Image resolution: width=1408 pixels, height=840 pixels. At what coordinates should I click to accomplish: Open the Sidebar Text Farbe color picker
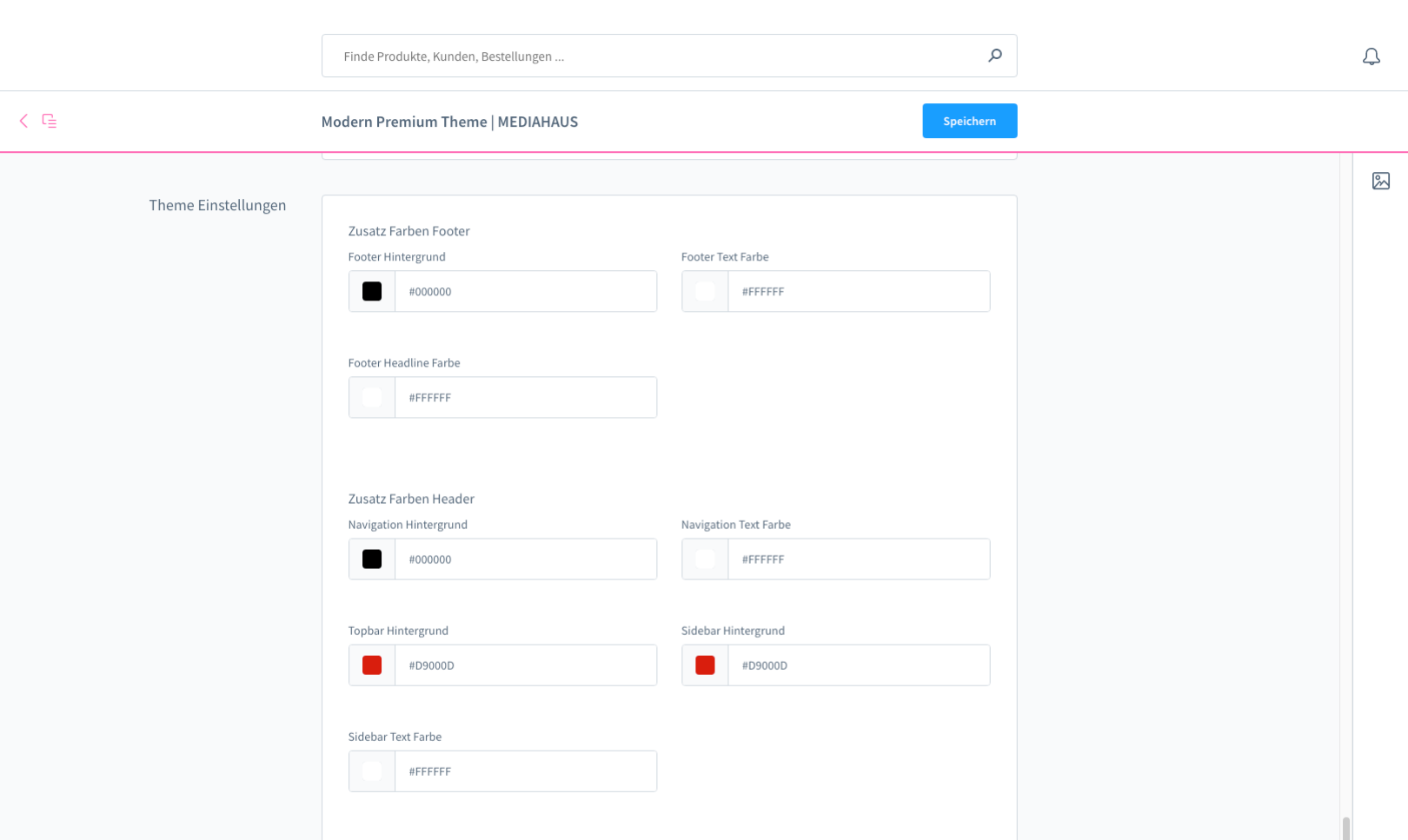371,771
